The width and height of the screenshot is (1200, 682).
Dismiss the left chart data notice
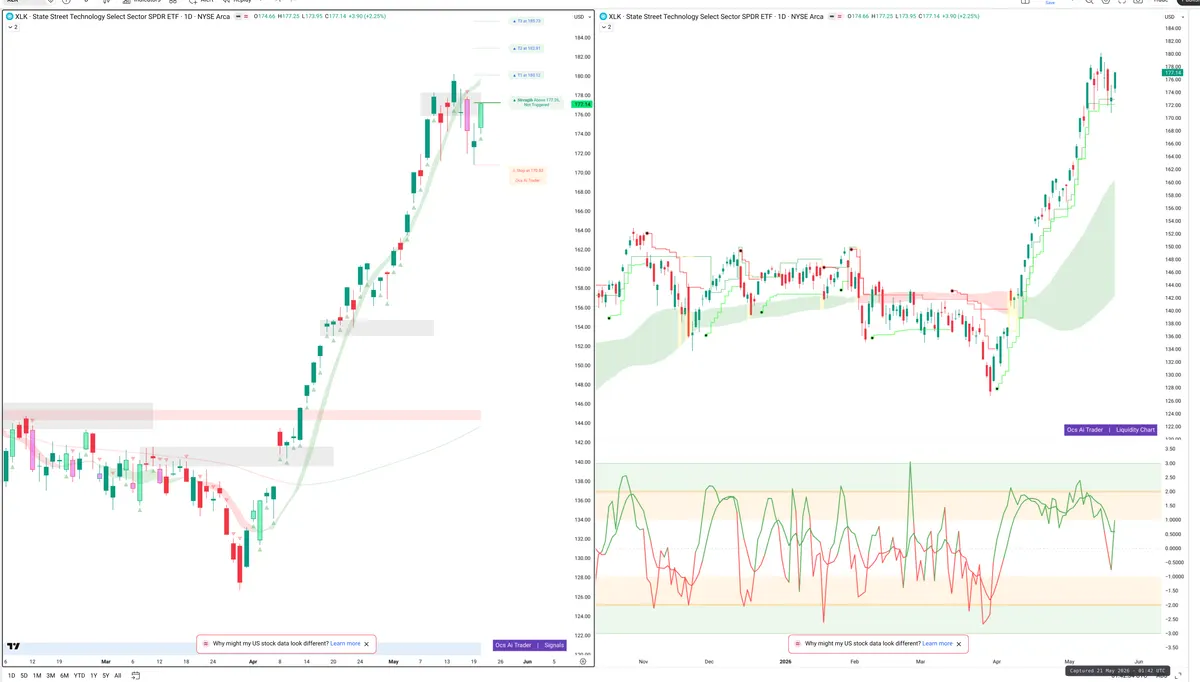pyautogui.click(x=367, y=644)
